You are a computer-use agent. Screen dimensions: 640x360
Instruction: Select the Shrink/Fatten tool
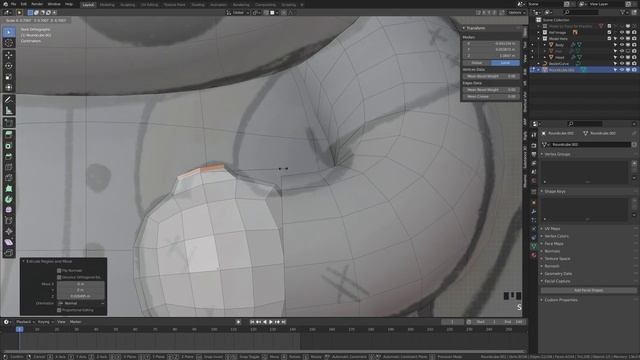click(9, 231)
